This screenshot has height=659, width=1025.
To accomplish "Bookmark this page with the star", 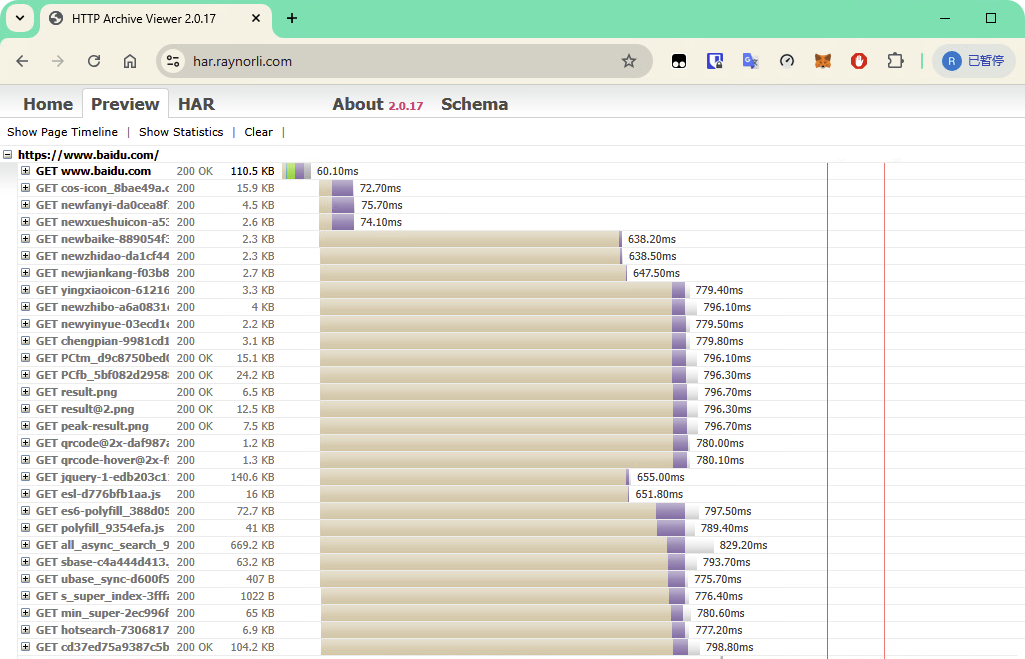I will pos(629,61).
